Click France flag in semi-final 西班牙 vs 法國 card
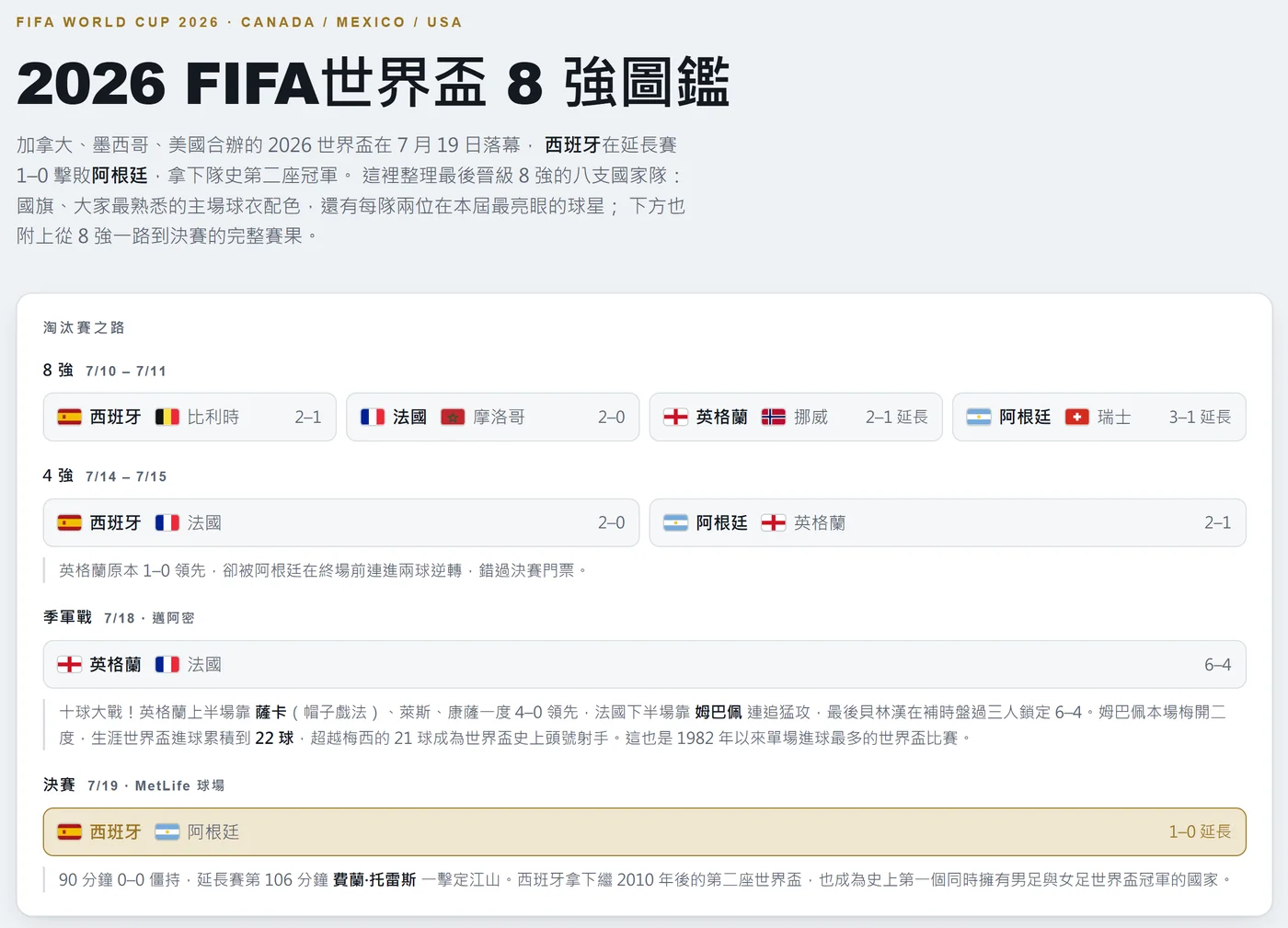The height and width of the screenshot is (928, 1288). [x=167, y=522]
